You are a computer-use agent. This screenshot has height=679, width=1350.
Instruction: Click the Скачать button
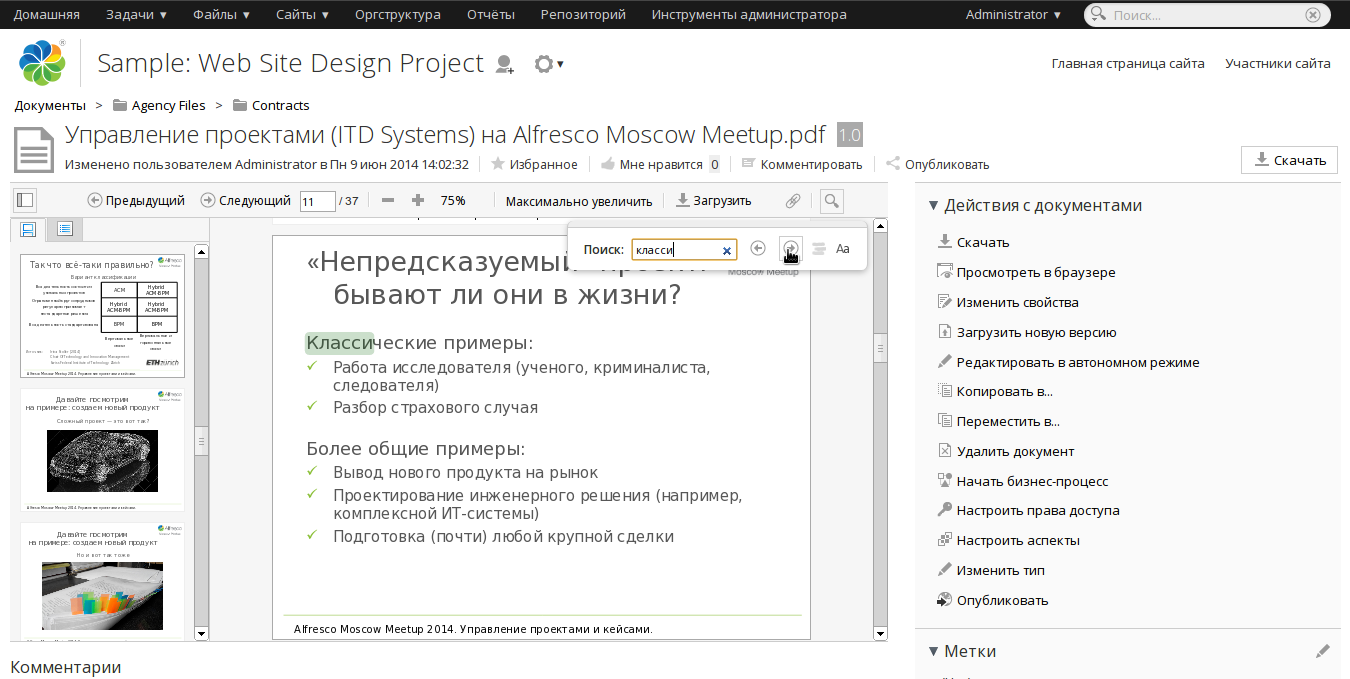[x=1289, y=160]
